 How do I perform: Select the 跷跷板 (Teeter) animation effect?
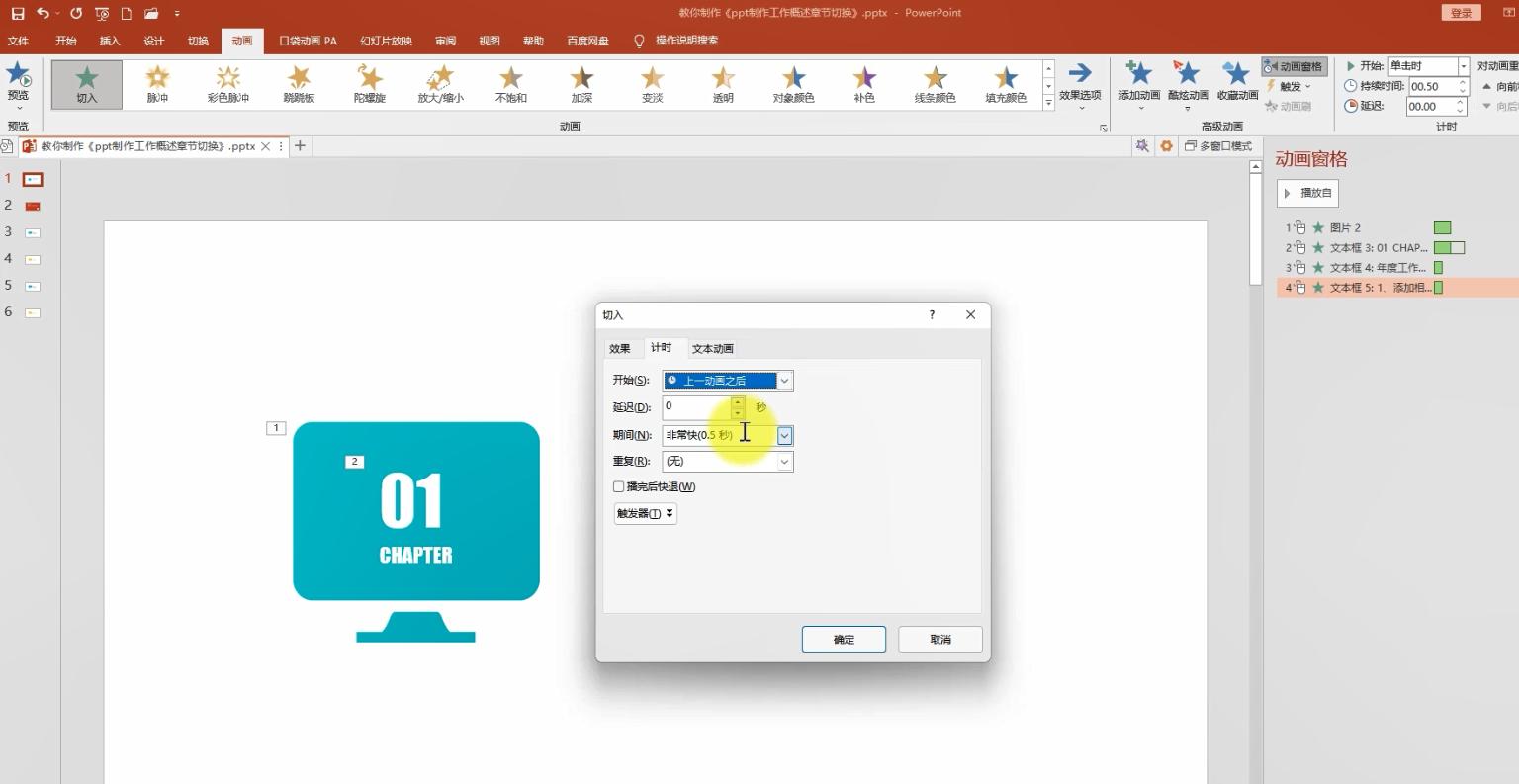pos(299,83)
